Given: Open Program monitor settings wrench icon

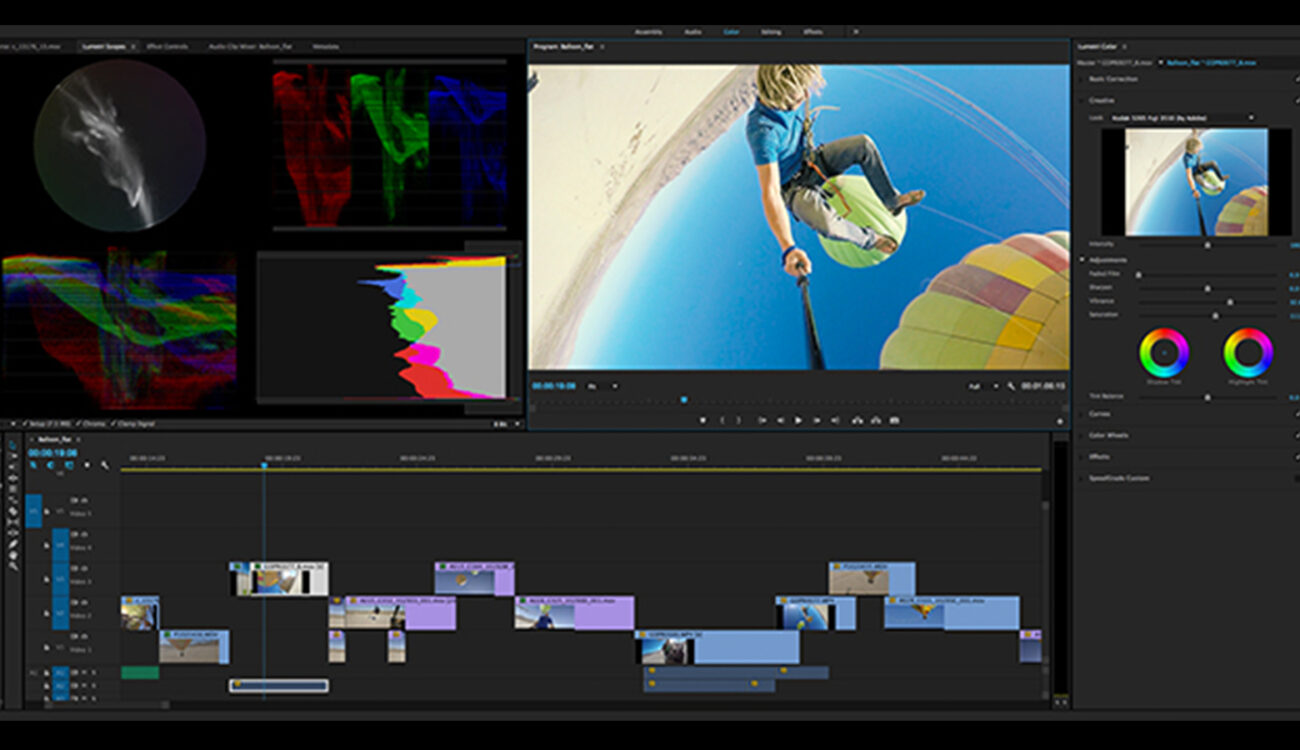Looking at the screenshot, I should click(1011, 386).
